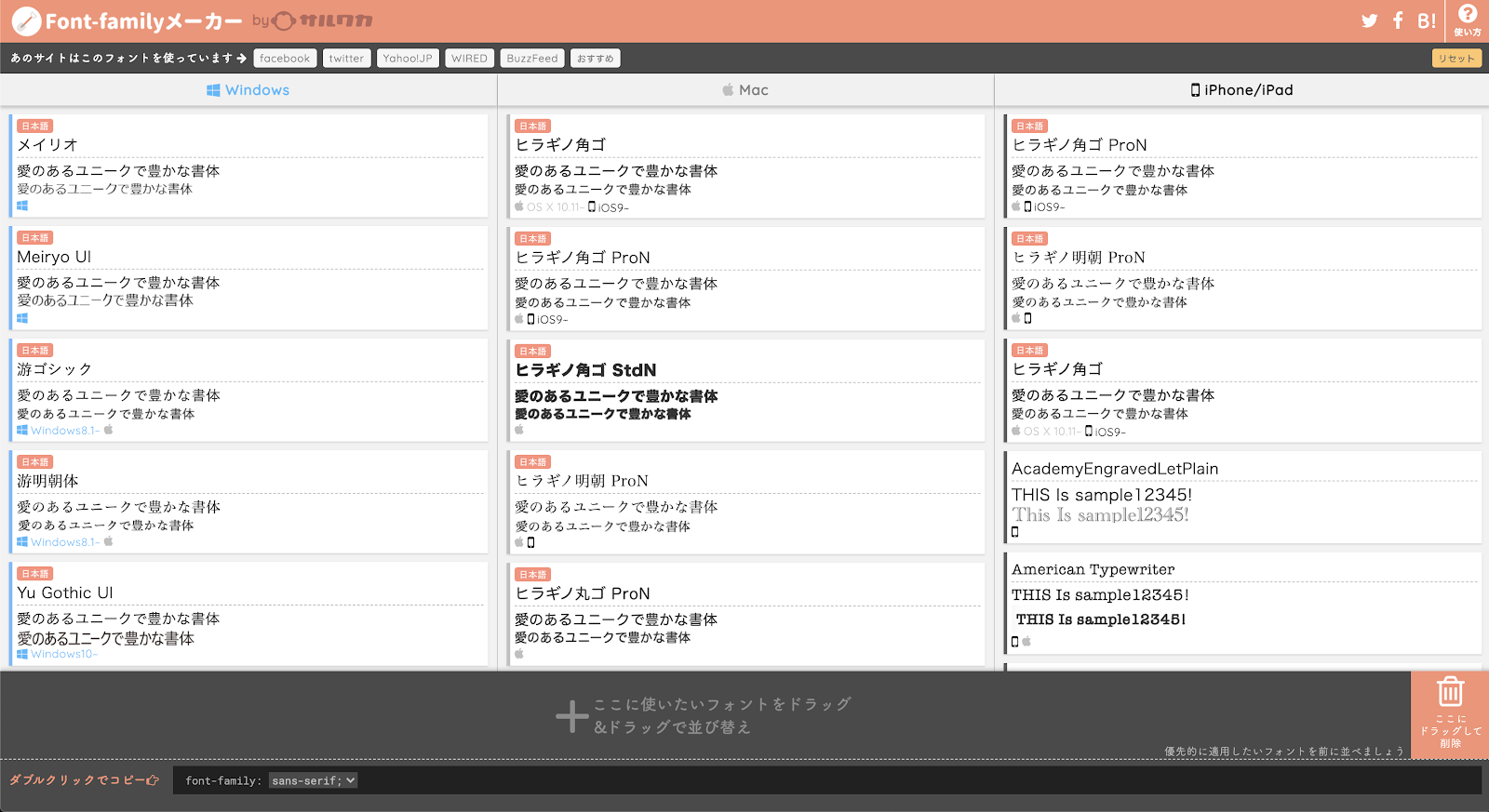The height and width of the screenshot is (812, 1489).
Task: Click the BuzzFeed preset button
Action: [x=532, y=59]
